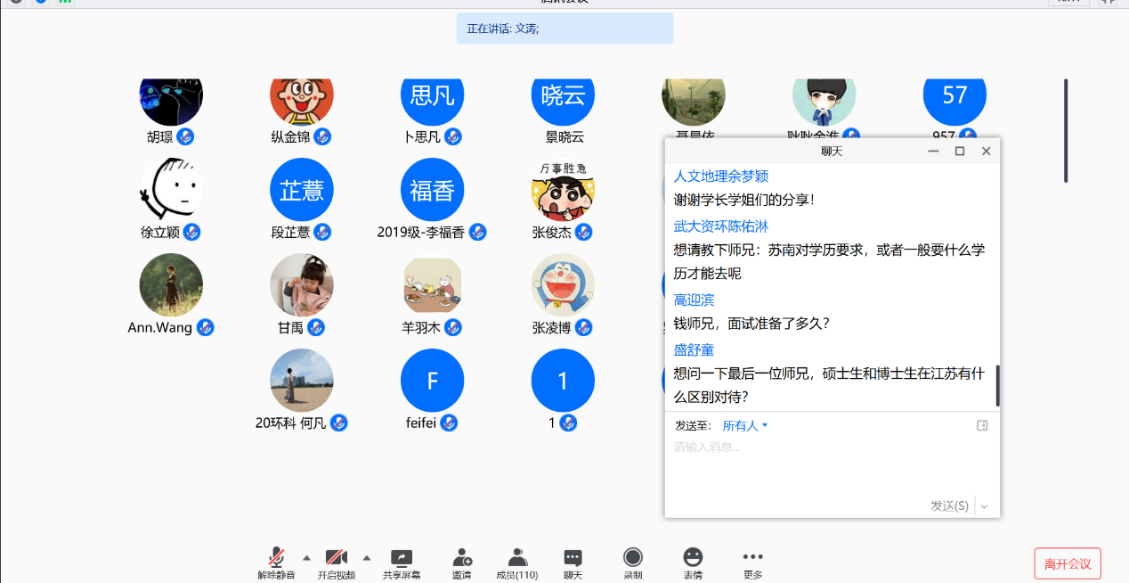
Task: Open the 邀请 invite icon
Action: point(461,558)
